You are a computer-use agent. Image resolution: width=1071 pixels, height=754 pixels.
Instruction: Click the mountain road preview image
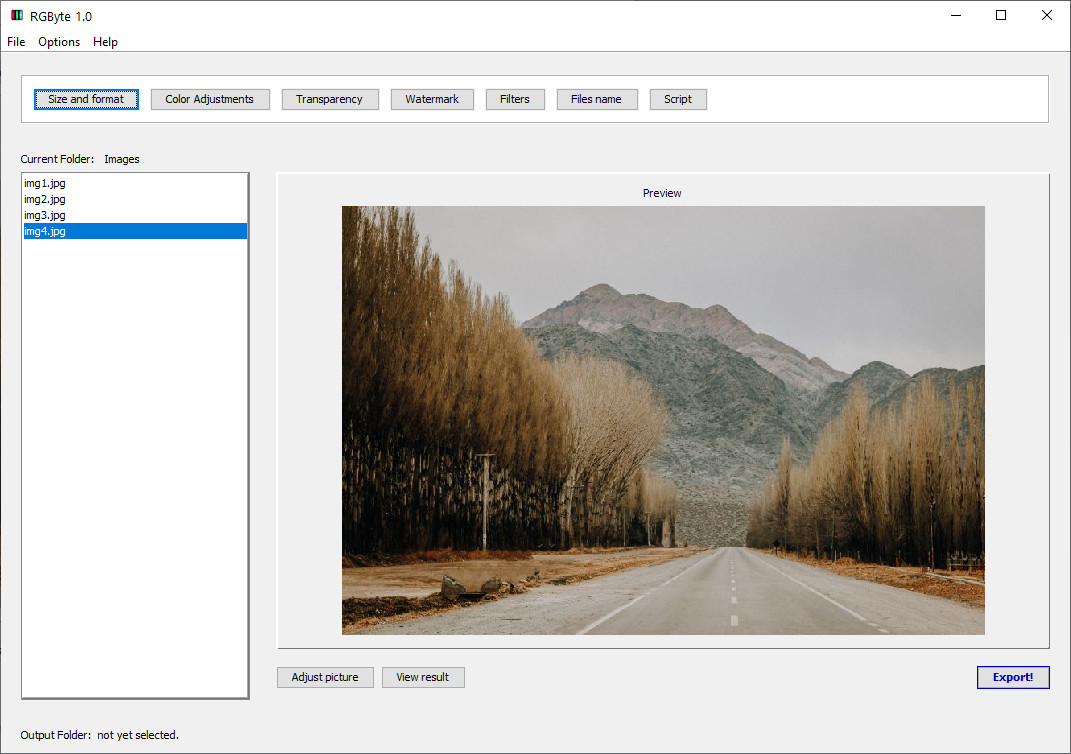[x=663, y=420]
